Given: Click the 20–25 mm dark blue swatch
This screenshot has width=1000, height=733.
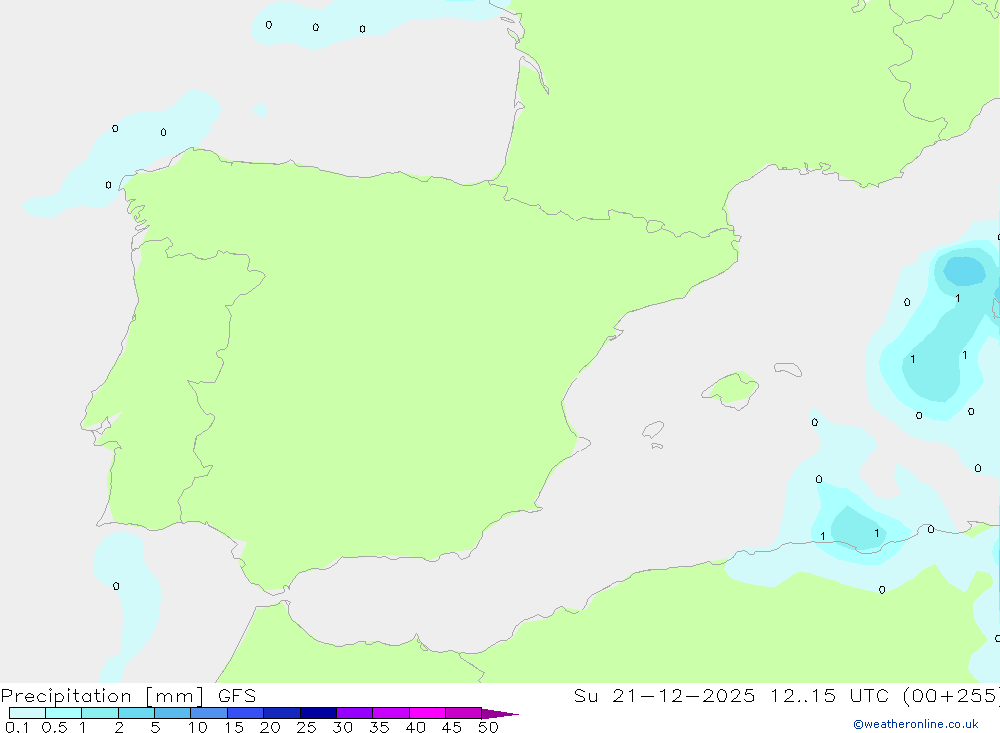Looking at the screenshot, I should (281, 713).
